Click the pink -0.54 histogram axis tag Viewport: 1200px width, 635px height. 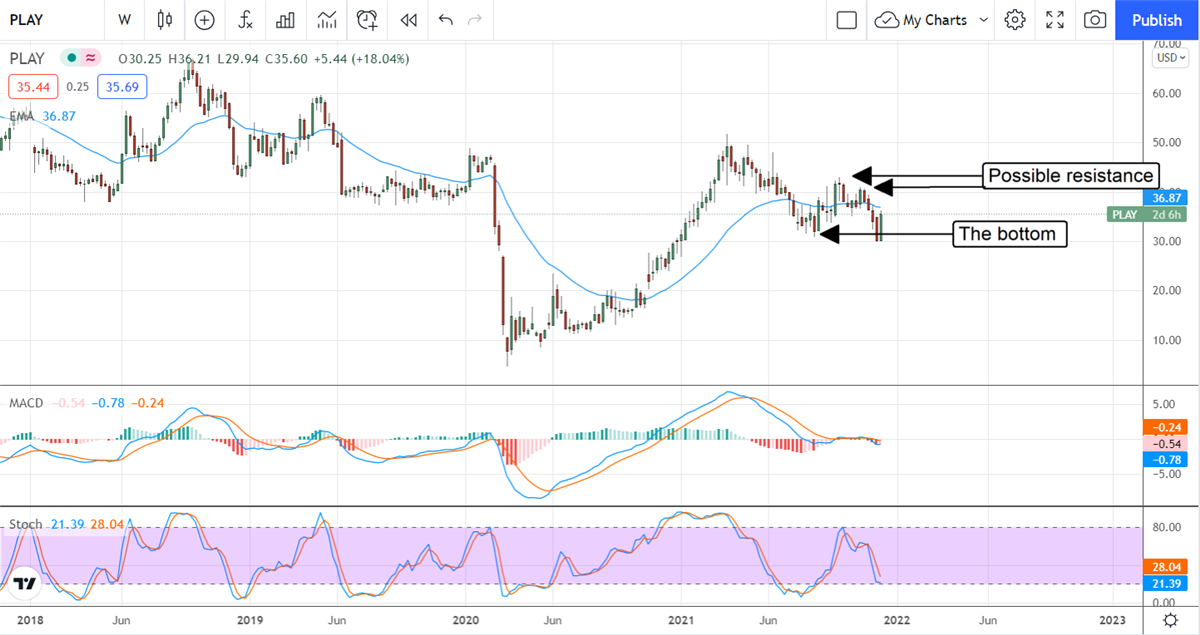[x=1165, y=443]
